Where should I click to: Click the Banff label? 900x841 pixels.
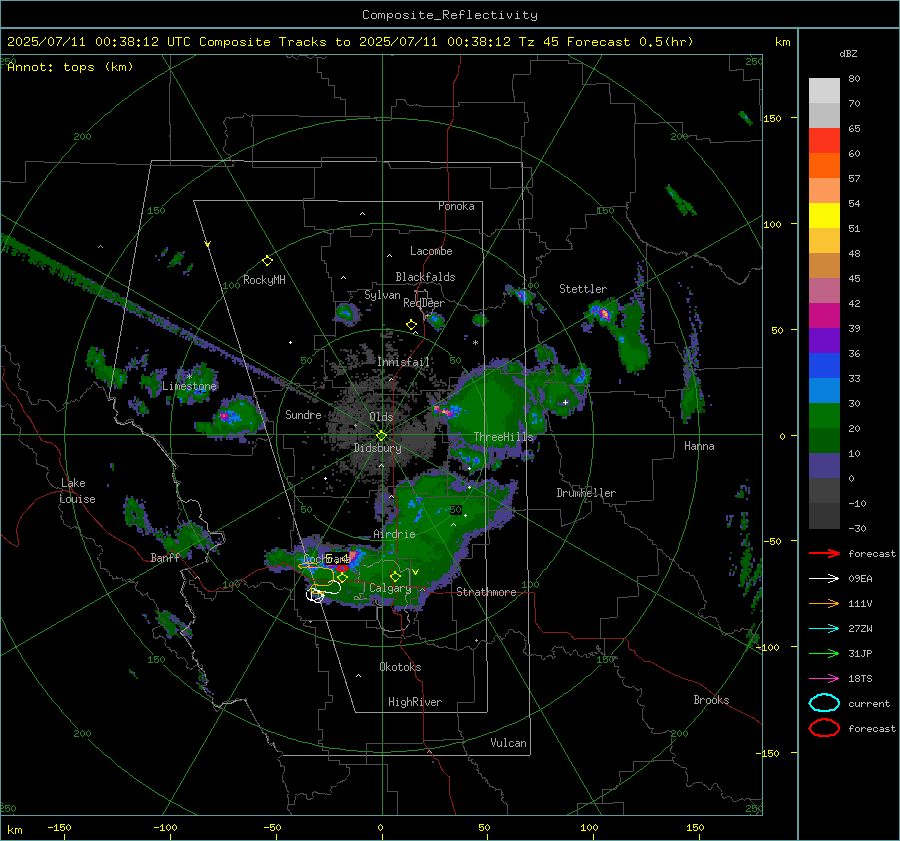165,557
